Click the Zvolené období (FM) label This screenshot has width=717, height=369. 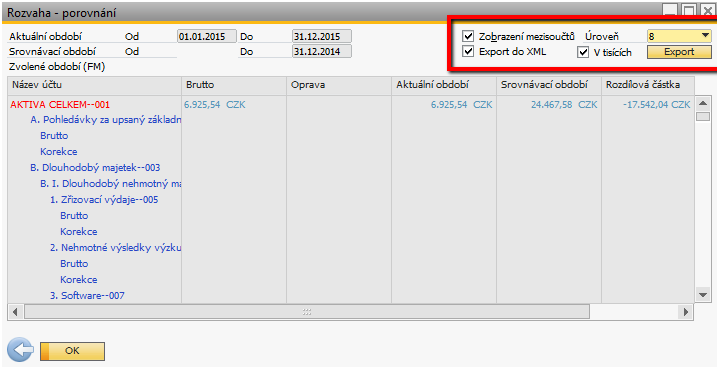[x=57, y=67]
